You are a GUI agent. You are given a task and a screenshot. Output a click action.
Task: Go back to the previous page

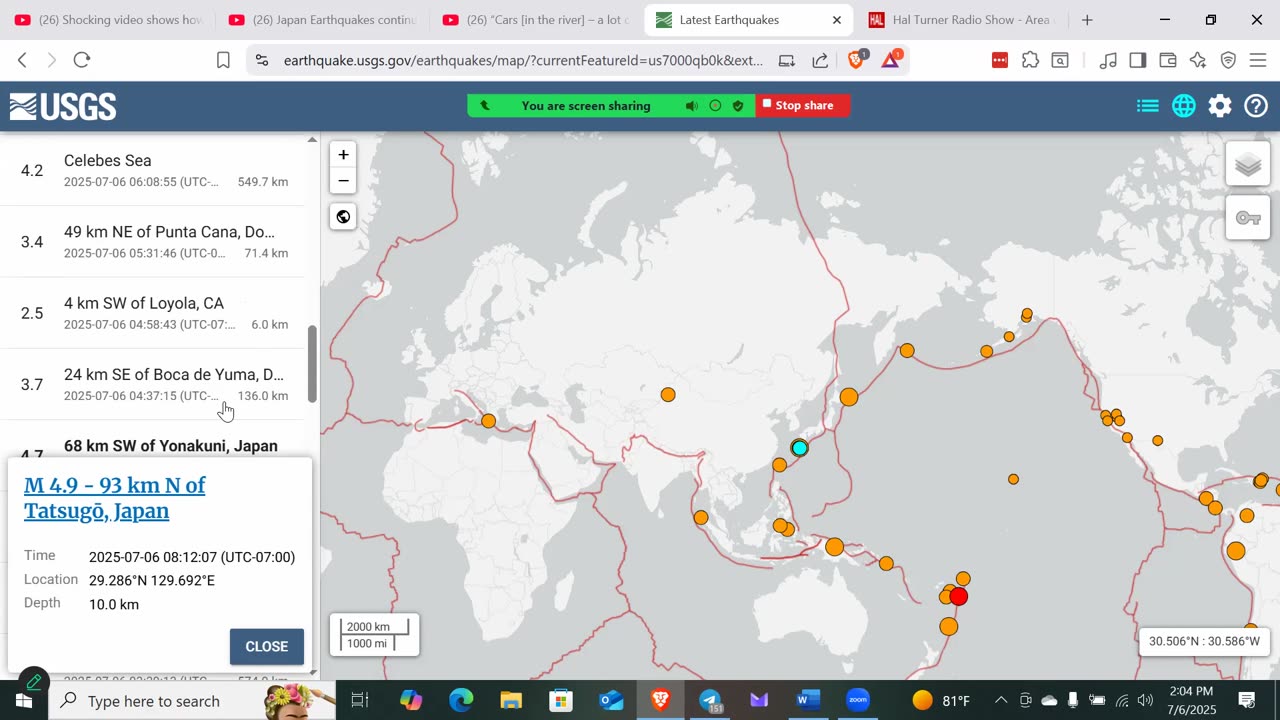point(23,60)
